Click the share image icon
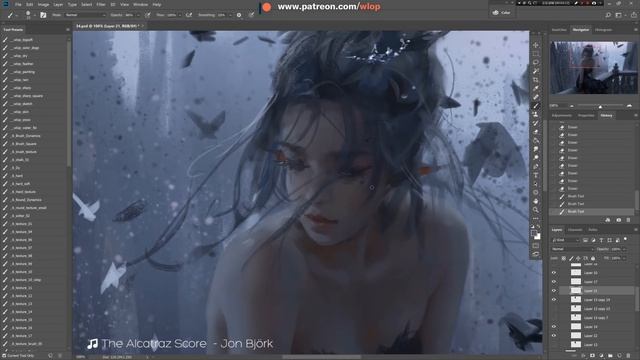Image resolution: width=640 pixels, height=360 pixels. (634, 15)
